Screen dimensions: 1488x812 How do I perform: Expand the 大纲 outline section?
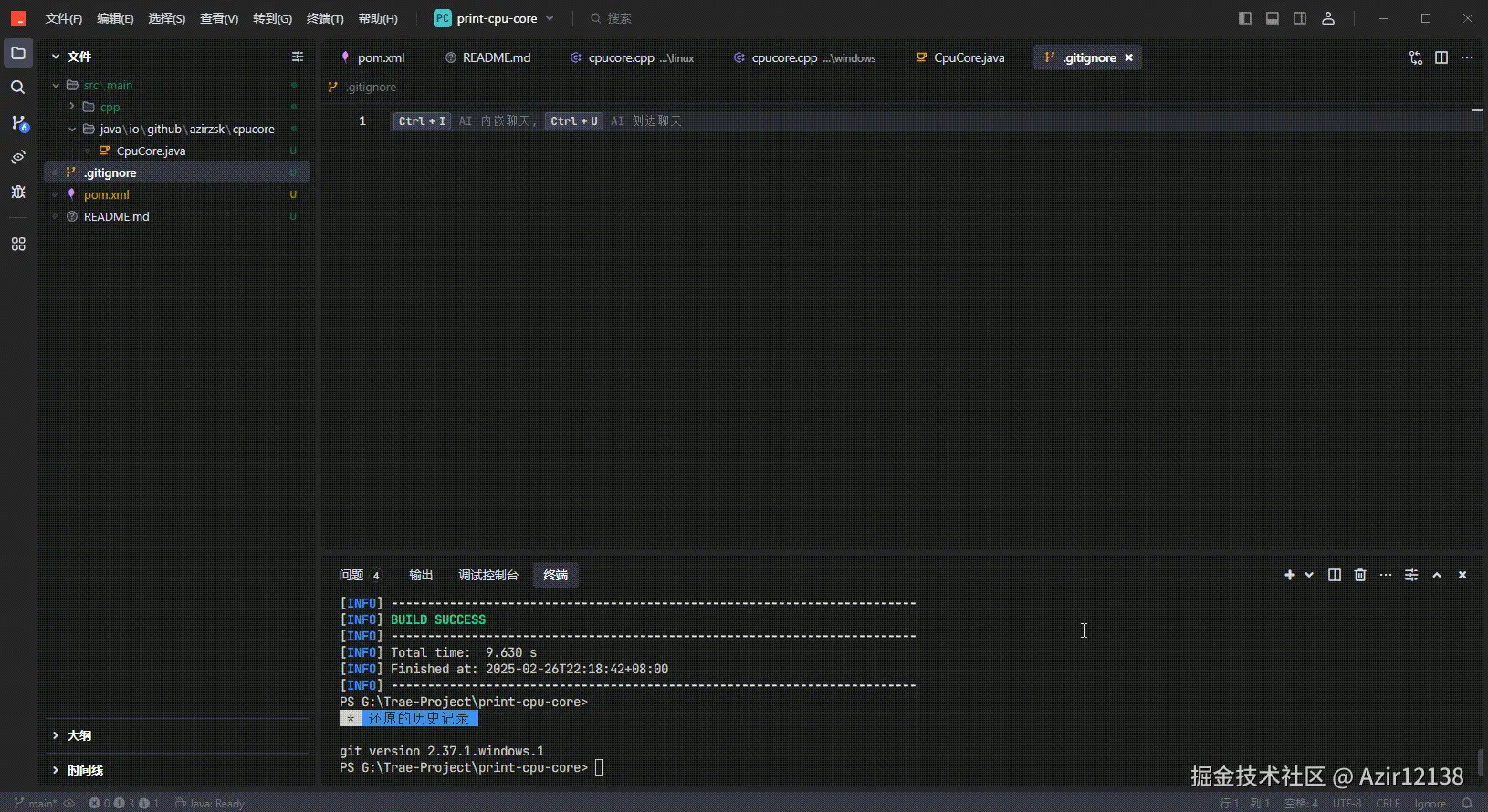click(56, 735)
